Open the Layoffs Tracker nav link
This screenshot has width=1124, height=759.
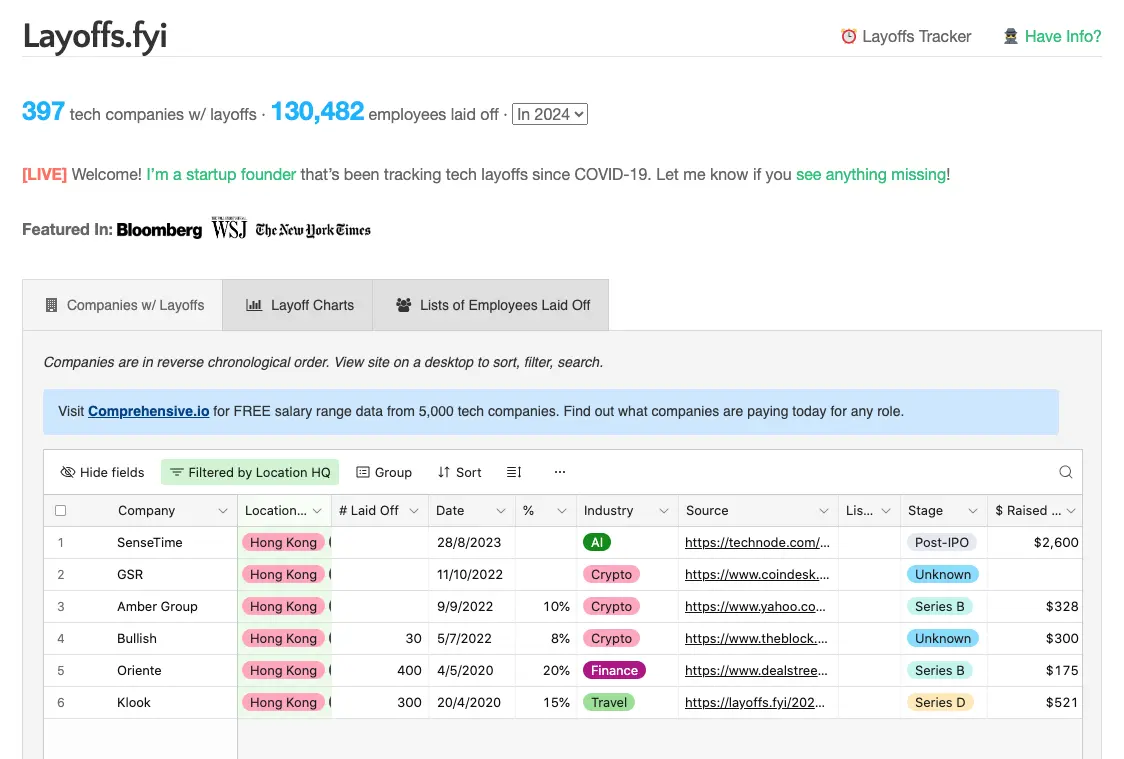click(x=905, y=36)
